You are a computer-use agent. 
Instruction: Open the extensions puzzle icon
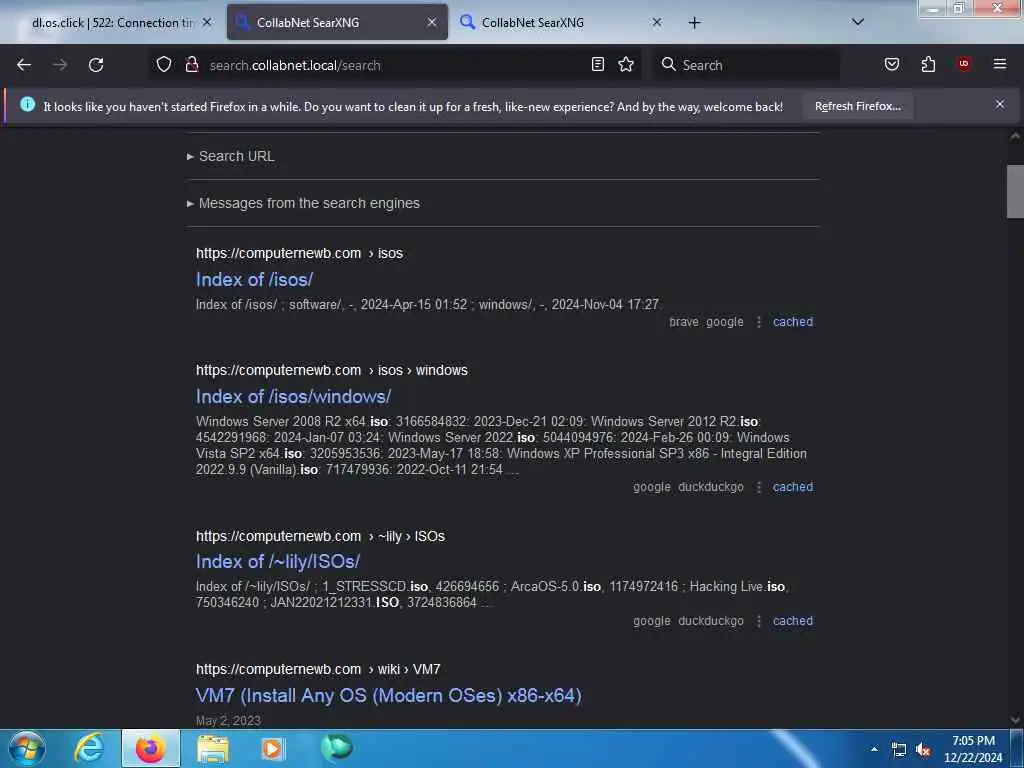click(x=928, y=64)
